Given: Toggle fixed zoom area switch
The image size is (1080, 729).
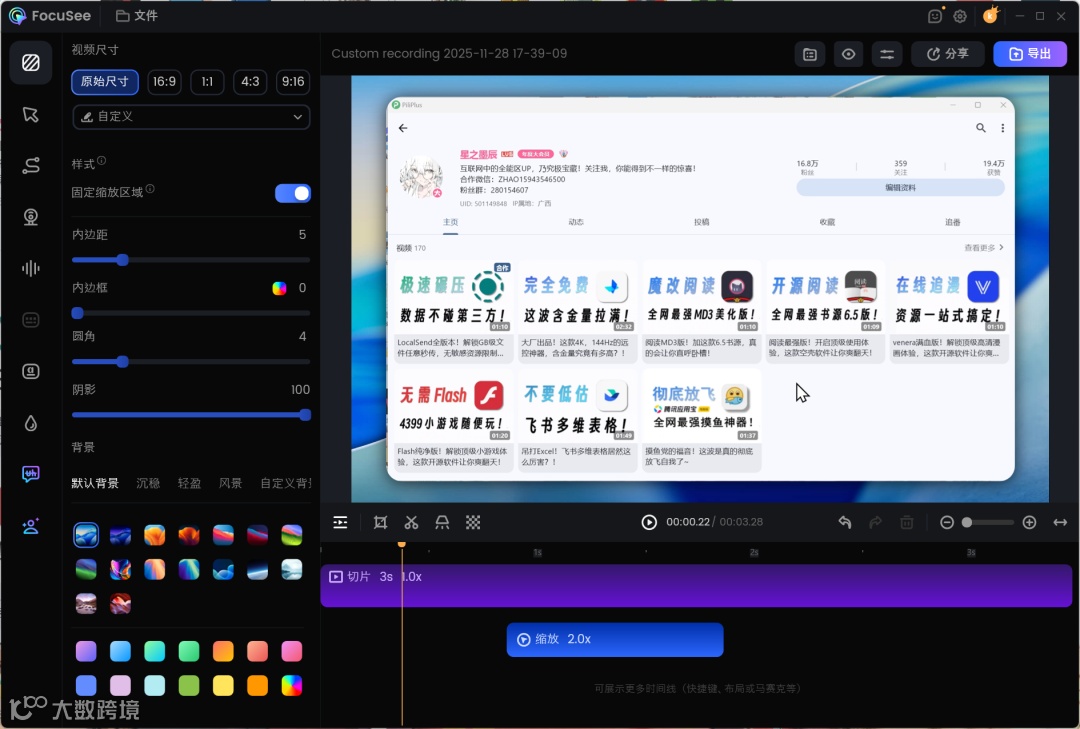Looking at the screenshot, I should click(x=293, y=194).
